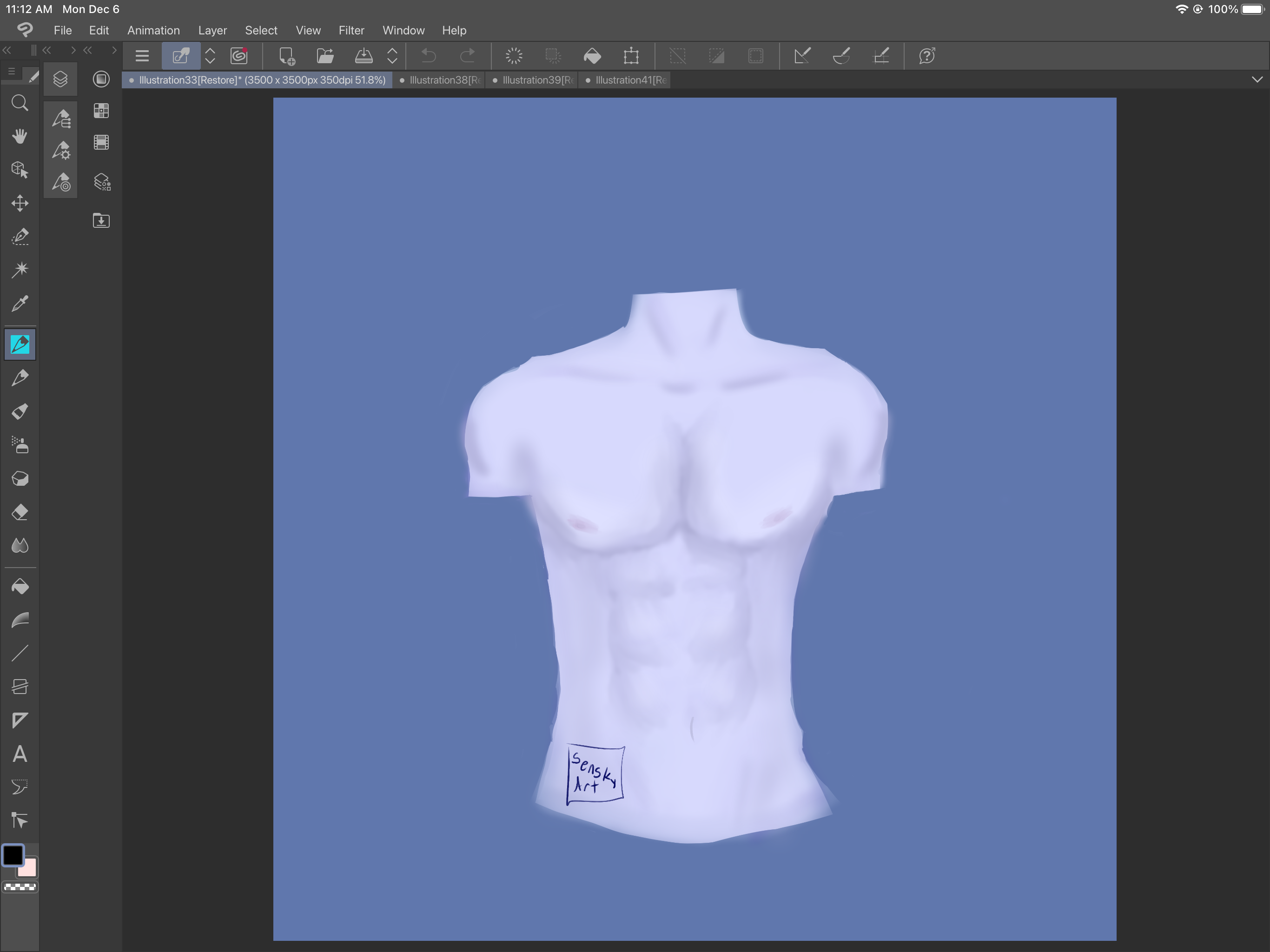The height and width of the screenshot is (952, 1270).
Task: Select the Balloon tool
Action: [20, 787]
